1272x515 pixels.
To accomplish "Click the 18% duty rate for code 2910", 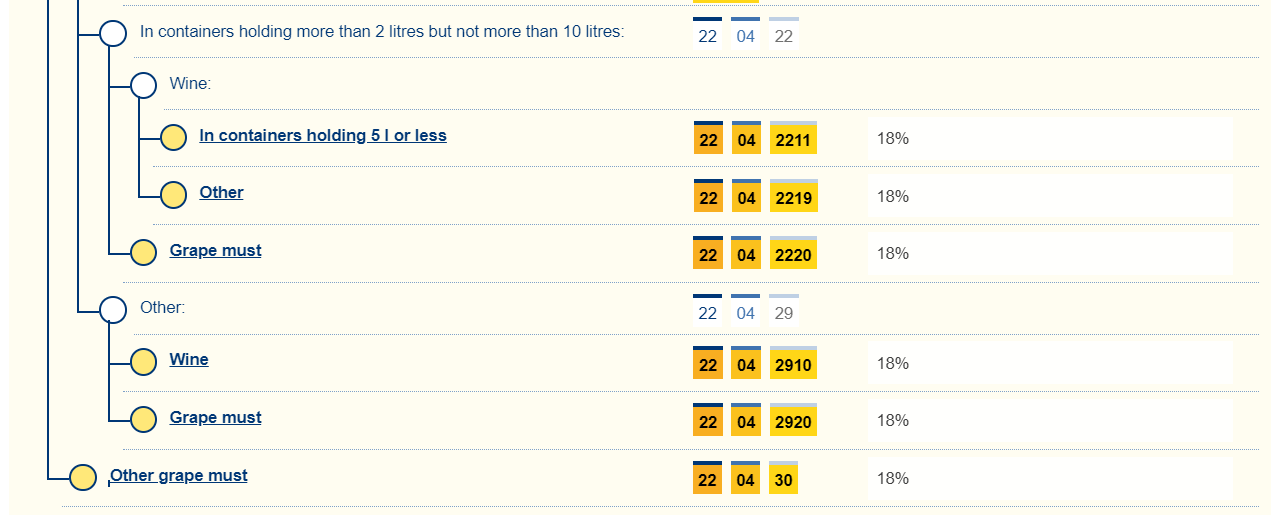I will pos(893,363).
